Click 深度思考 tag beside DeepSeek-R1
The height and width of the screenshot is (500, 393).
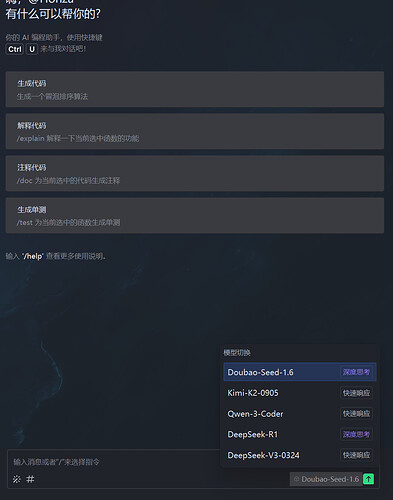(x=356, y=434)
